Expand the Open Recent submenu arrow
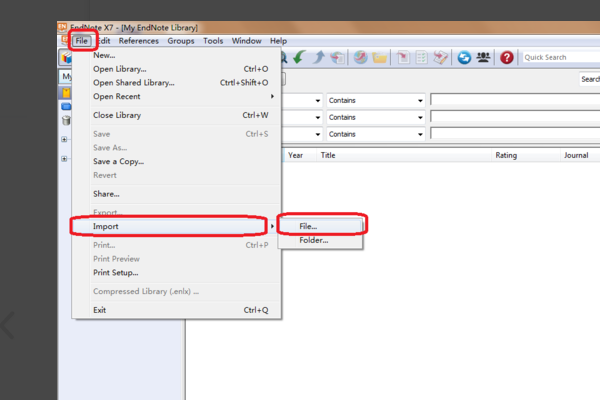 [x=272, y=96]
